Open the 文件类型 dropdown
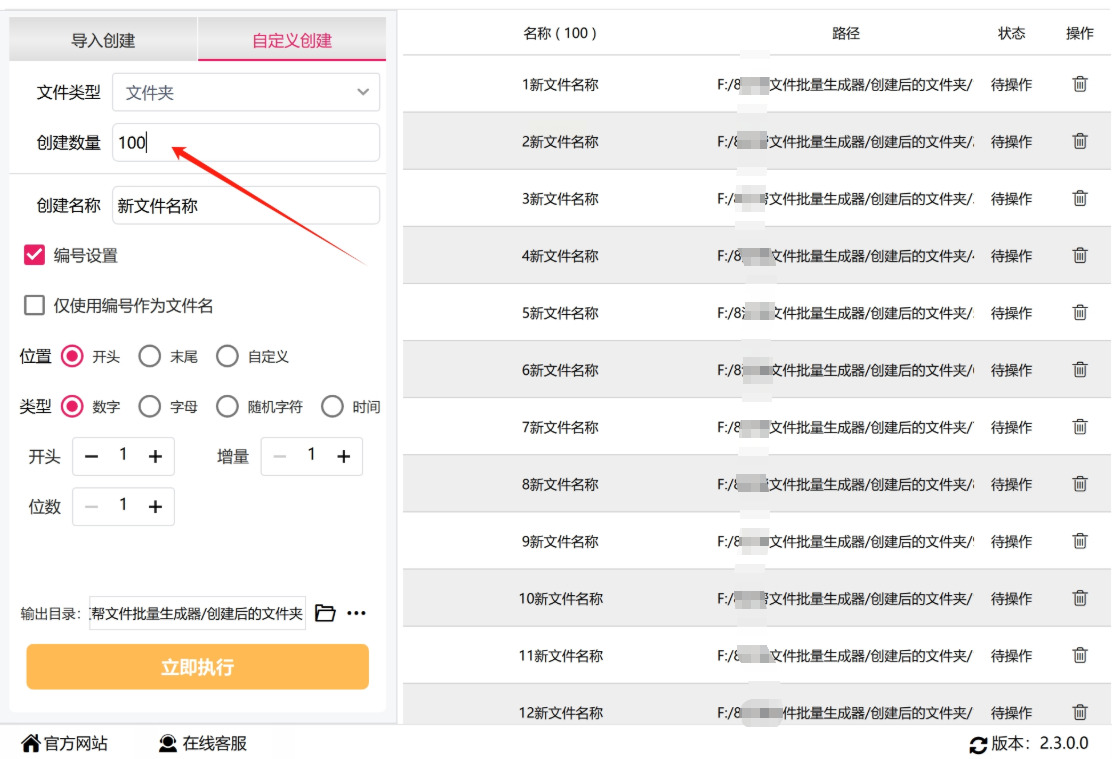This screenshot has height=759, width=1112. tap(246, 92)
